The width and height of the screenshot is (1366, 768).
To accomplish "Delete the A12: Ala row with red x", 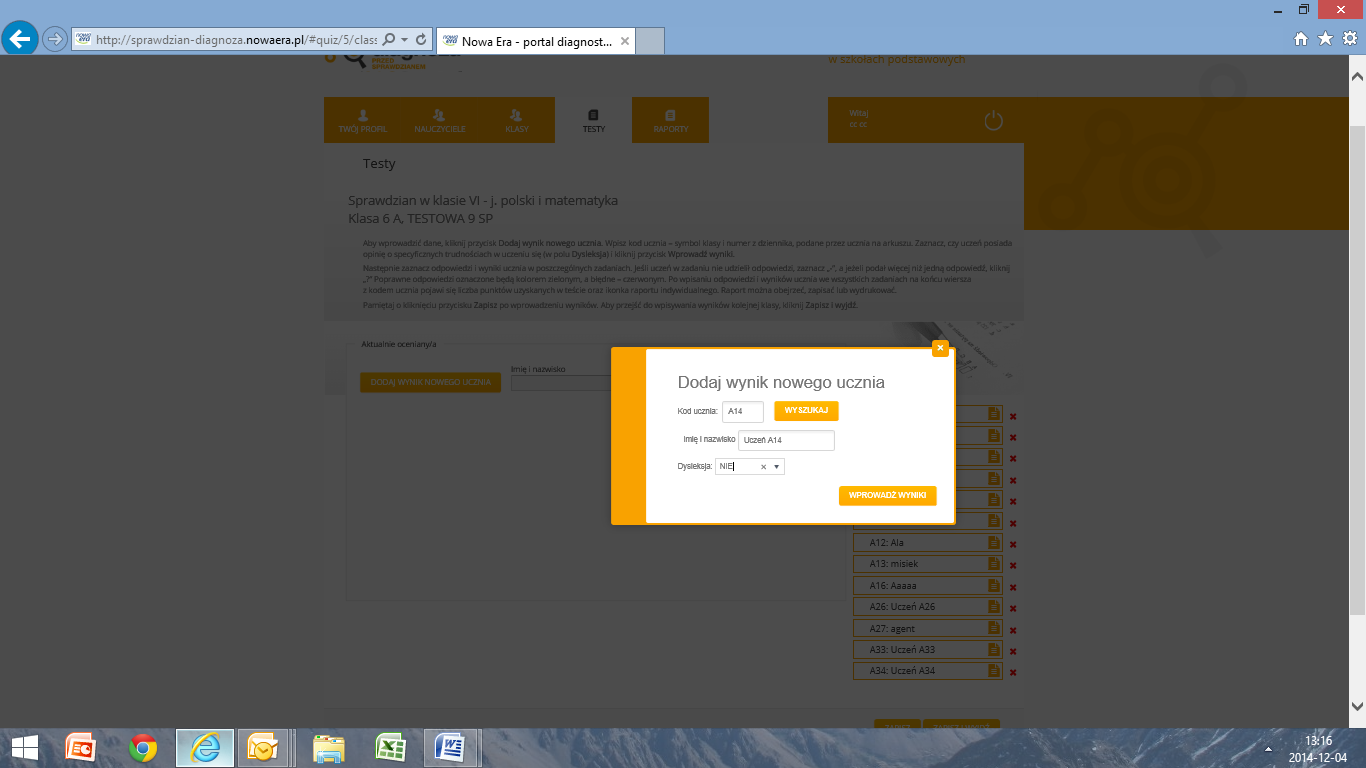I will [1013, 544].
